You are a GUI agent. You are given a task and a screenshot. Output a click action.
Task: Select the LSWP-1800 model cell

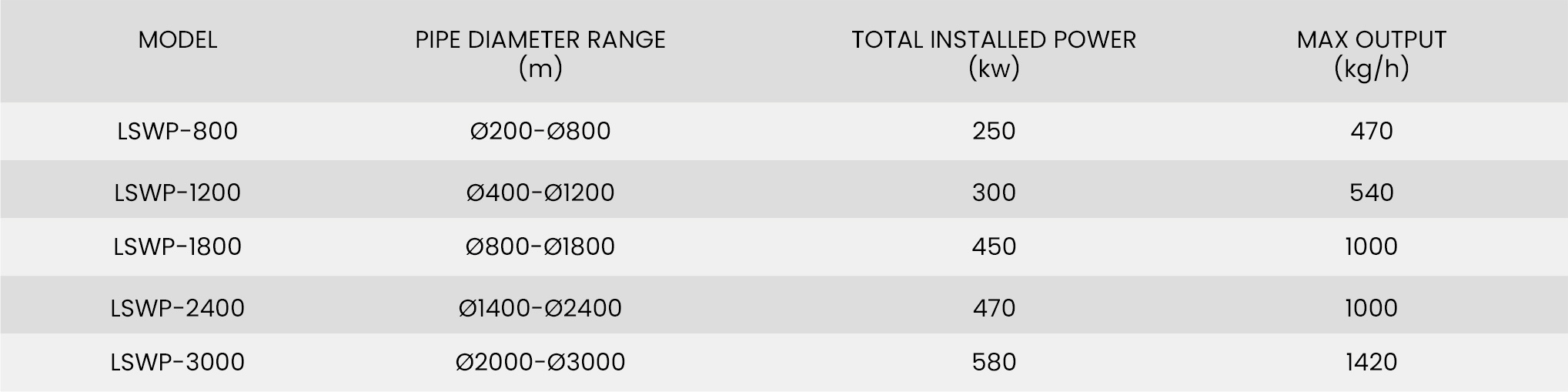tap(178, 246)
